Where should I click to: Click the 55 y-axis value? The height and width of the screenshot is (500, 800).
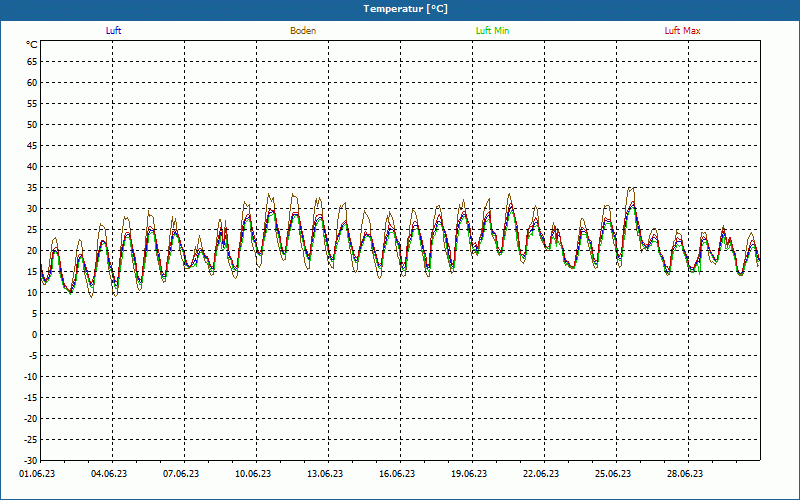click(32, 104)
